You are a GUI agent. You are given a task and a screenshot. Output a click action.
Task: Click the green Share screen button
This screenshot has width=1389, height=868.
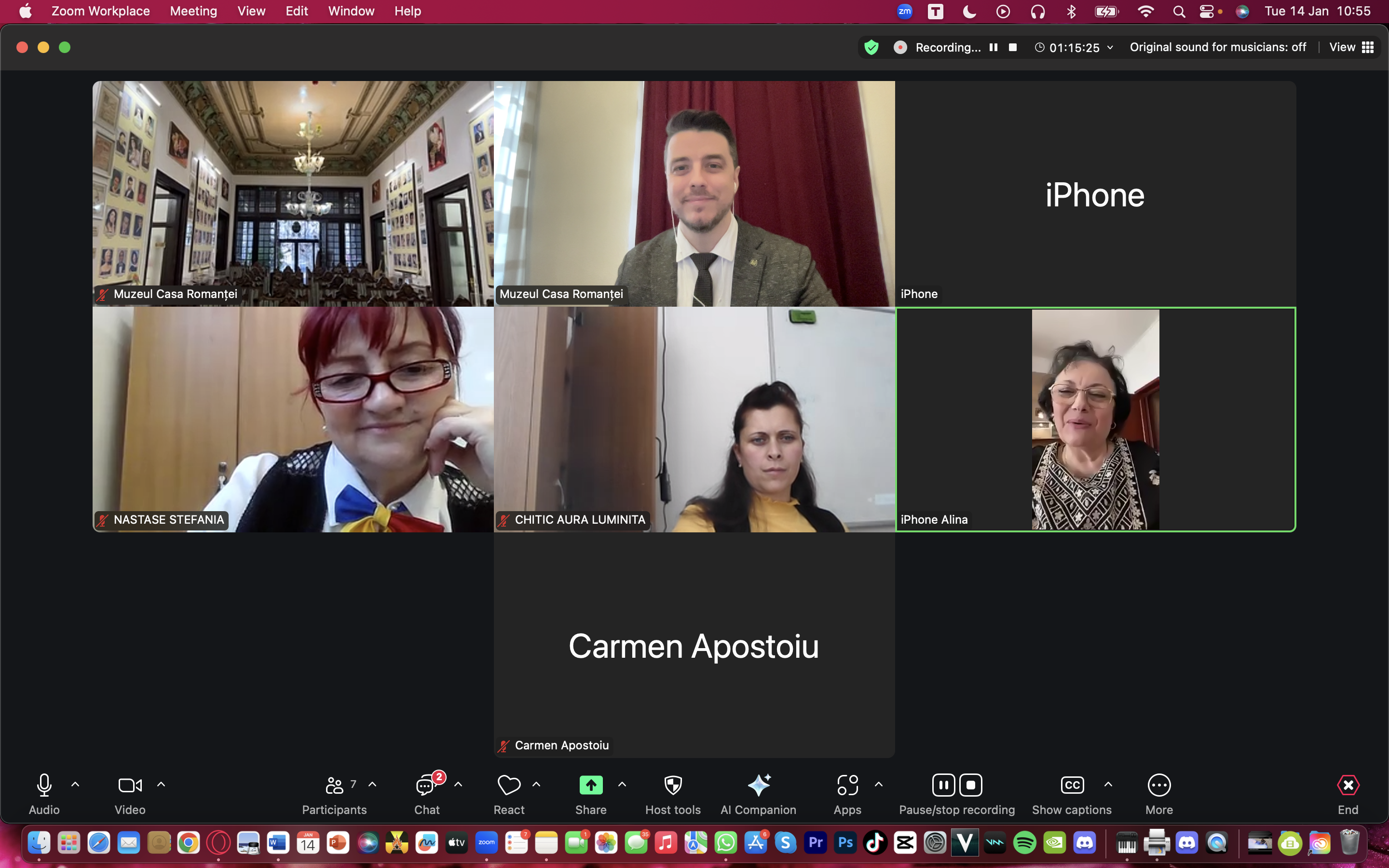click(x=591, y=786)
